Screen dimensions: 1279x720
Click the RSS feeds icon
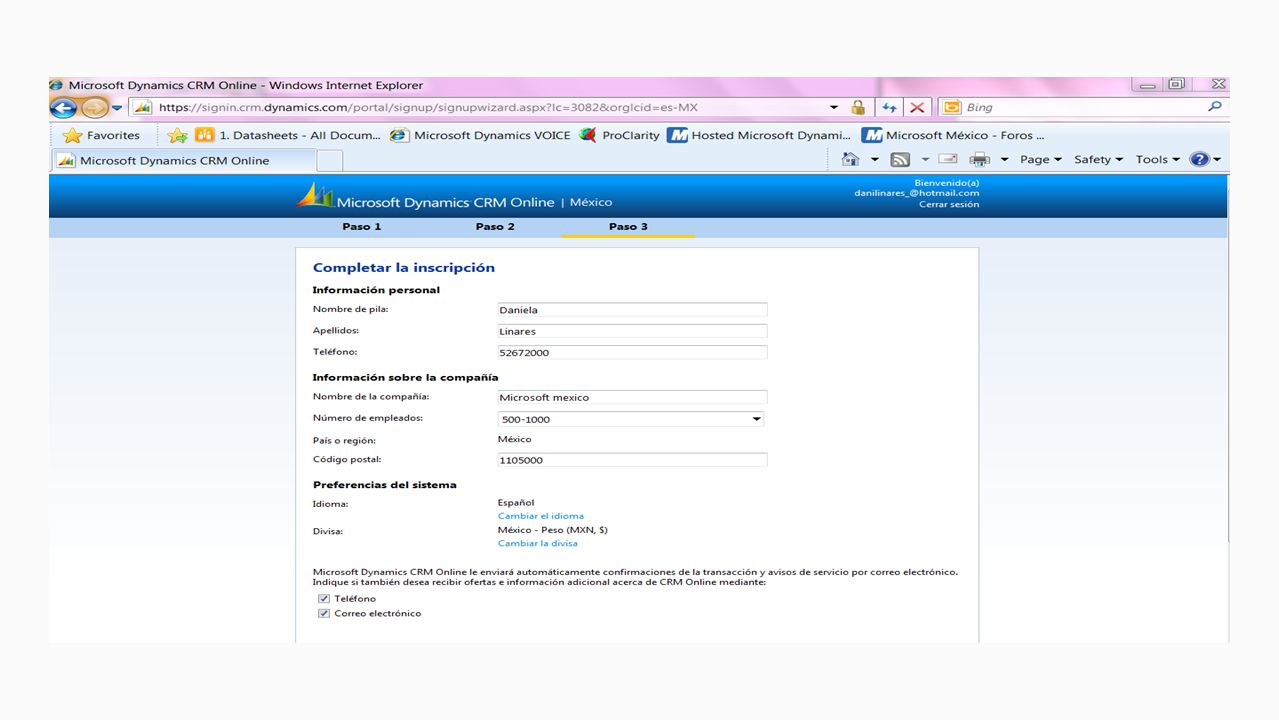tap(900, 160)
